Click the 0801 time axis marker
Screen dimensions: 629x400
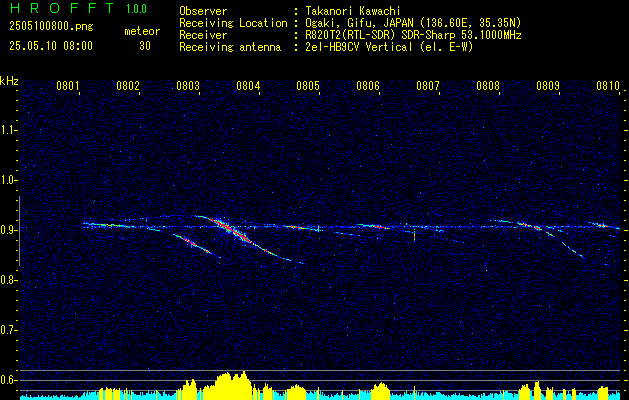(67, 86)
